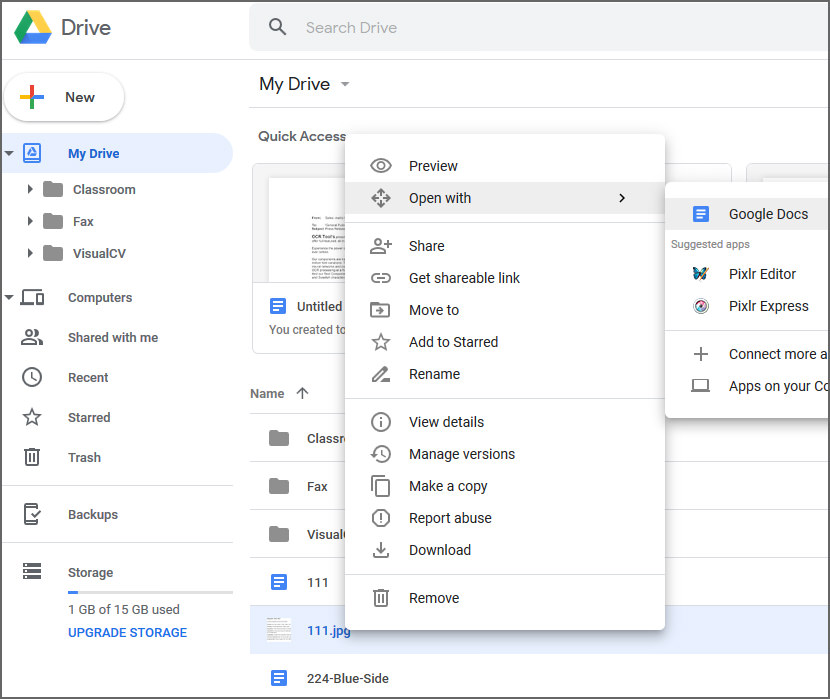This screenshot has height=699, width=830.
Task: Click the Google Drive logo
Action: coord(33,28)
